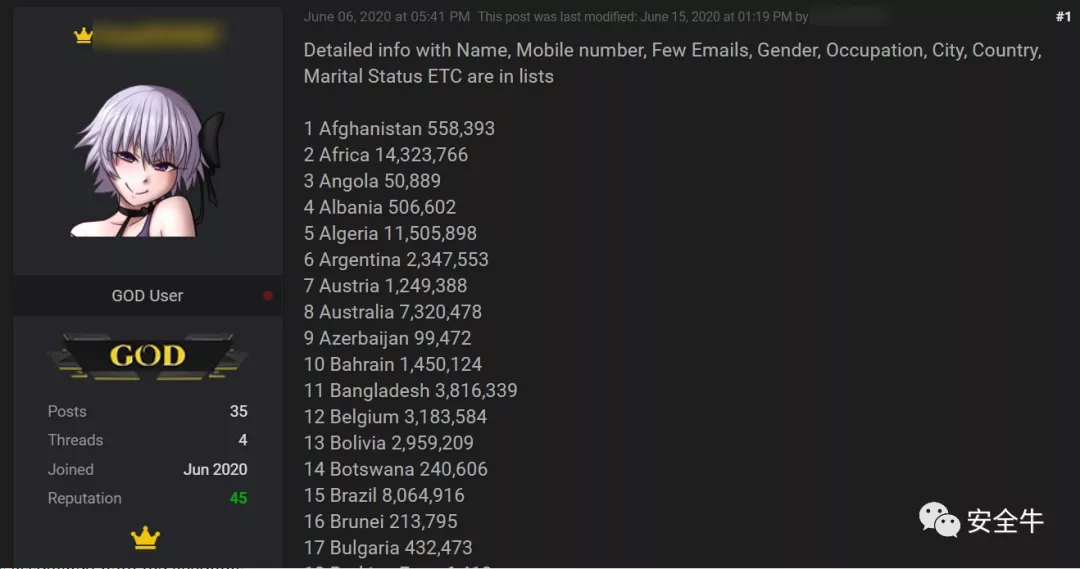Click the Threads count 4
The height and width of the screenshot is (569, 1080).
pyautogui.click(x=242, y=440)
